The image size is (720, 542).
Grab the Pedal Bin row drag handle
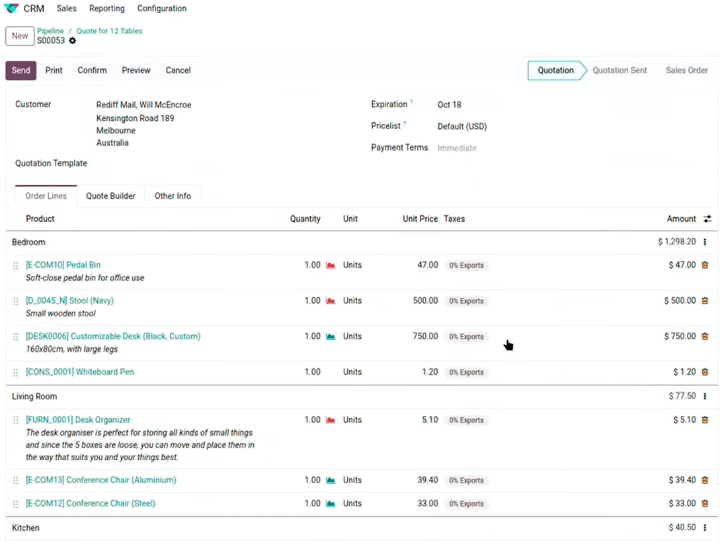pyautogui.click(x=16, y=265)
